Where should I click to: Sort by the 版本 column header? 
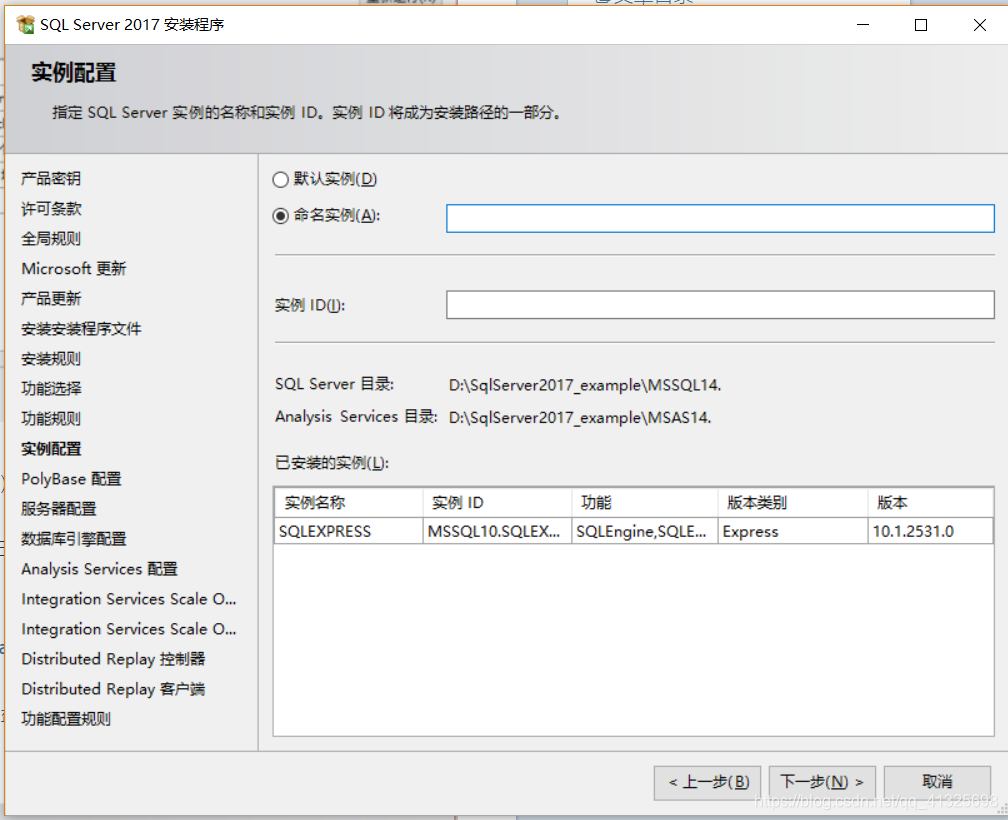[x=930, y=503]
